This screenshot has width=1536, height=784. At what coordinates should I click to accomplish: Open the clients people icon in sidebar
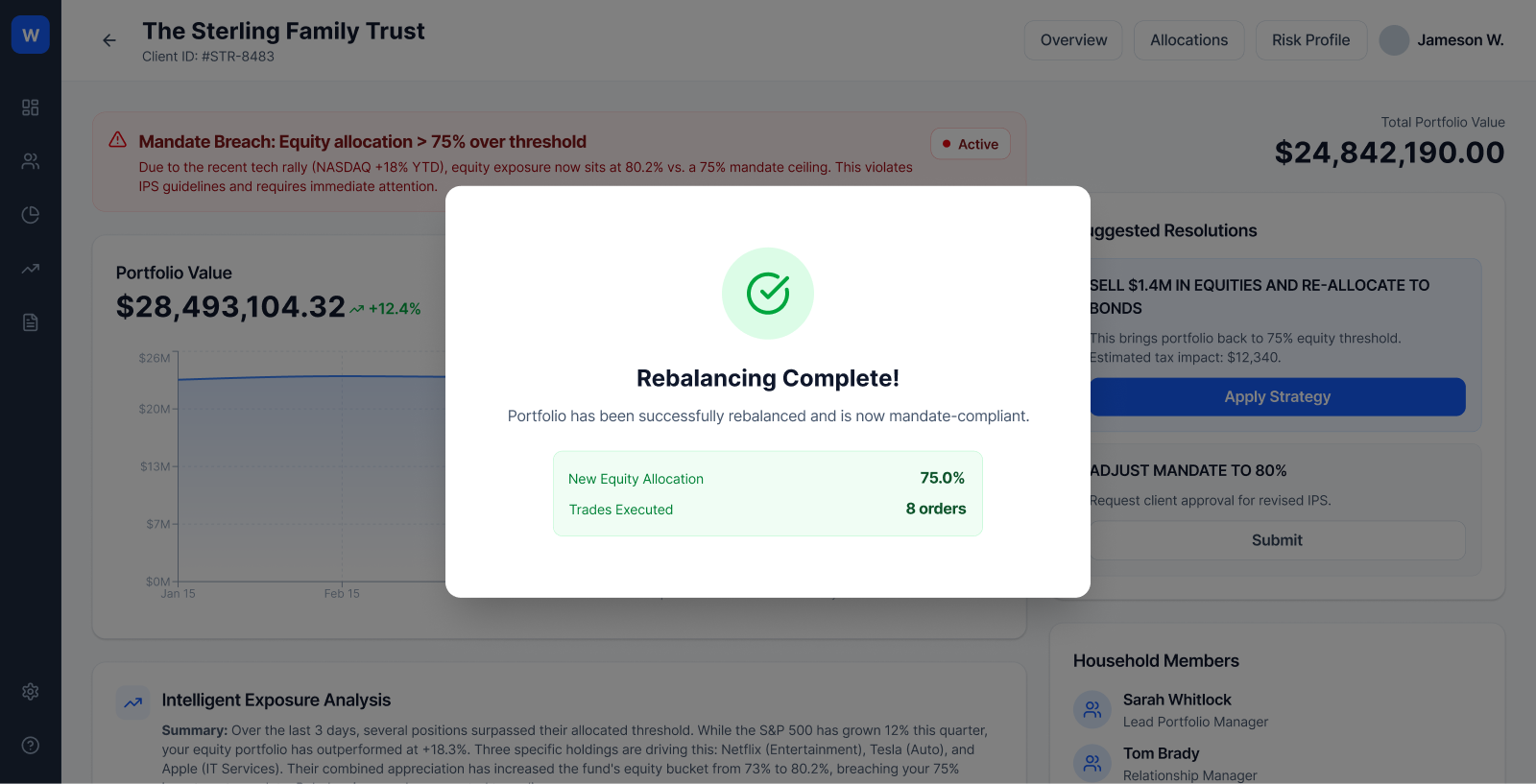click(x=31, y=161)
